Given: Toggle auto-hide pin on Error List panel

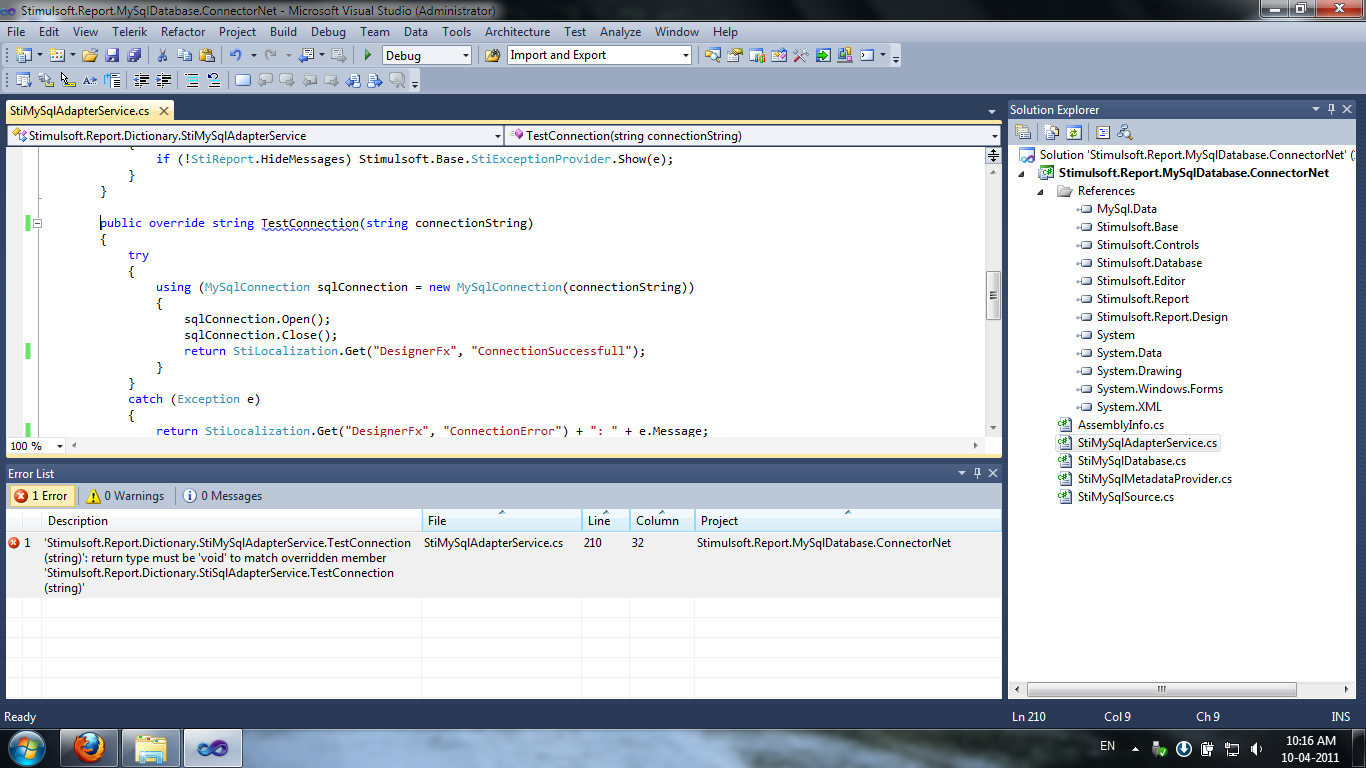Looking at the screenshot, I should point(976,473).
